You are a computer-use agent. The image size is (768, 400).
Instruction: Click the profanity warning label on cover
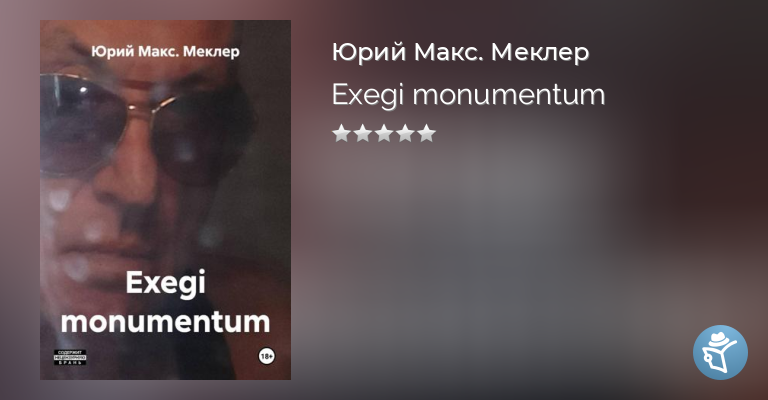tap(70, 357)
